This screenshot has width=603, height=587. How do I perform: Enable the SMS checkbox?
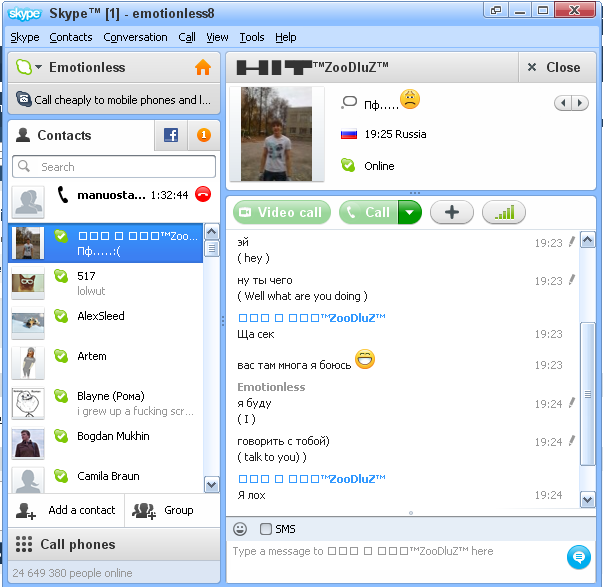click(x=265, y=529)
